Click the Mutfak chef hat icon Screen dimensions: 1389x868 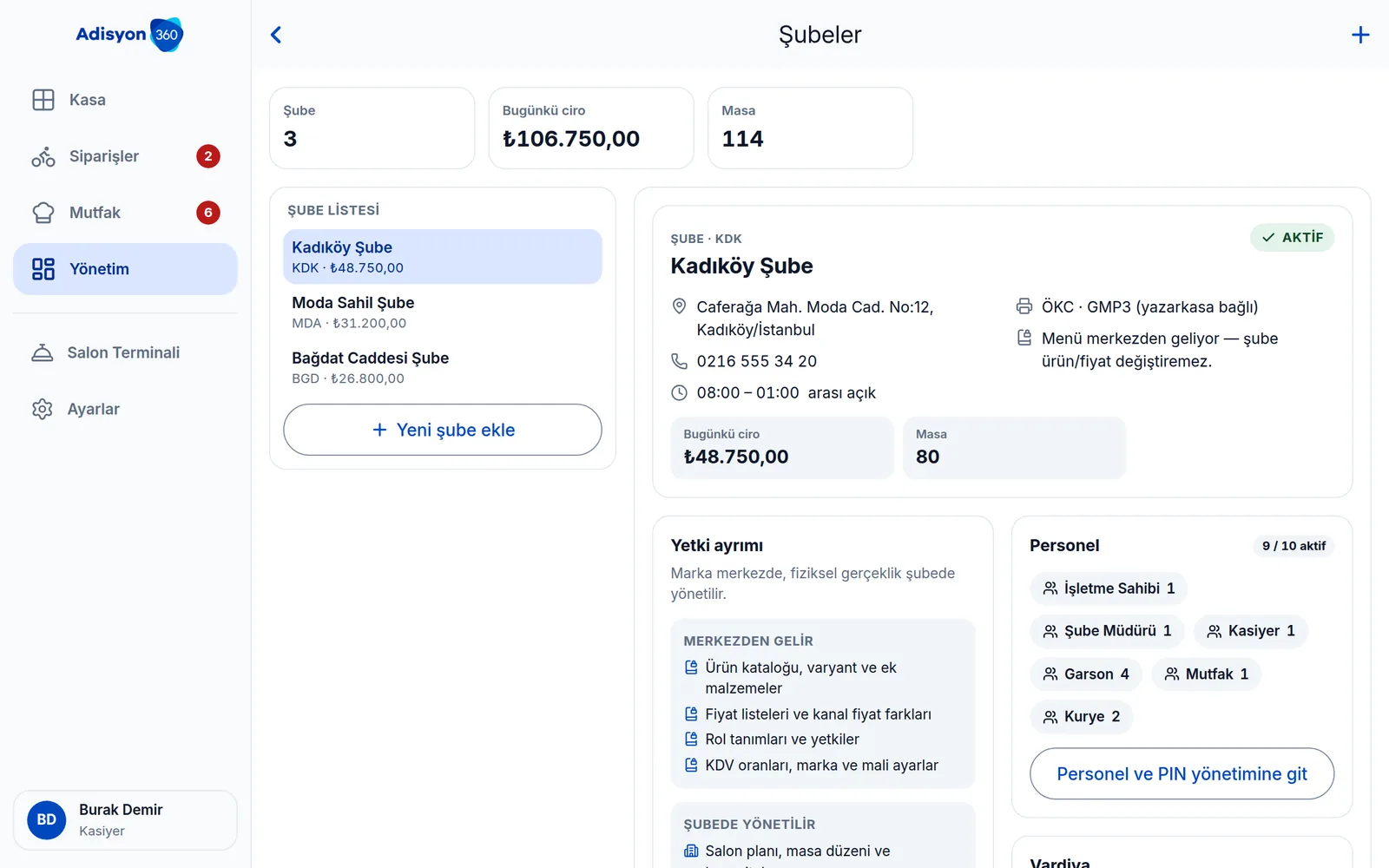[43, 213]
